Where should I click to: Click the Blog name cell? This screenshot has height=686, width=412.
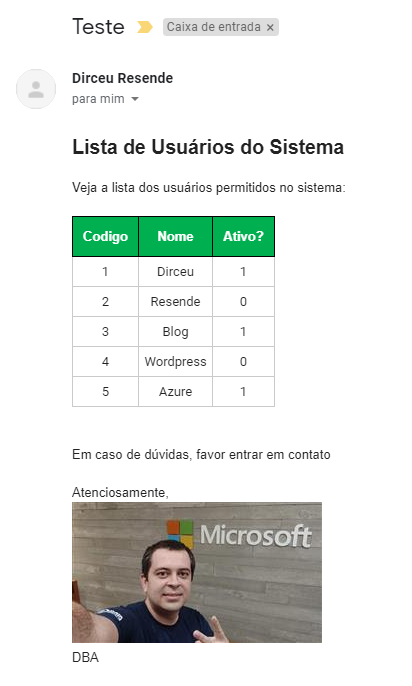click(x=175, y=332)
